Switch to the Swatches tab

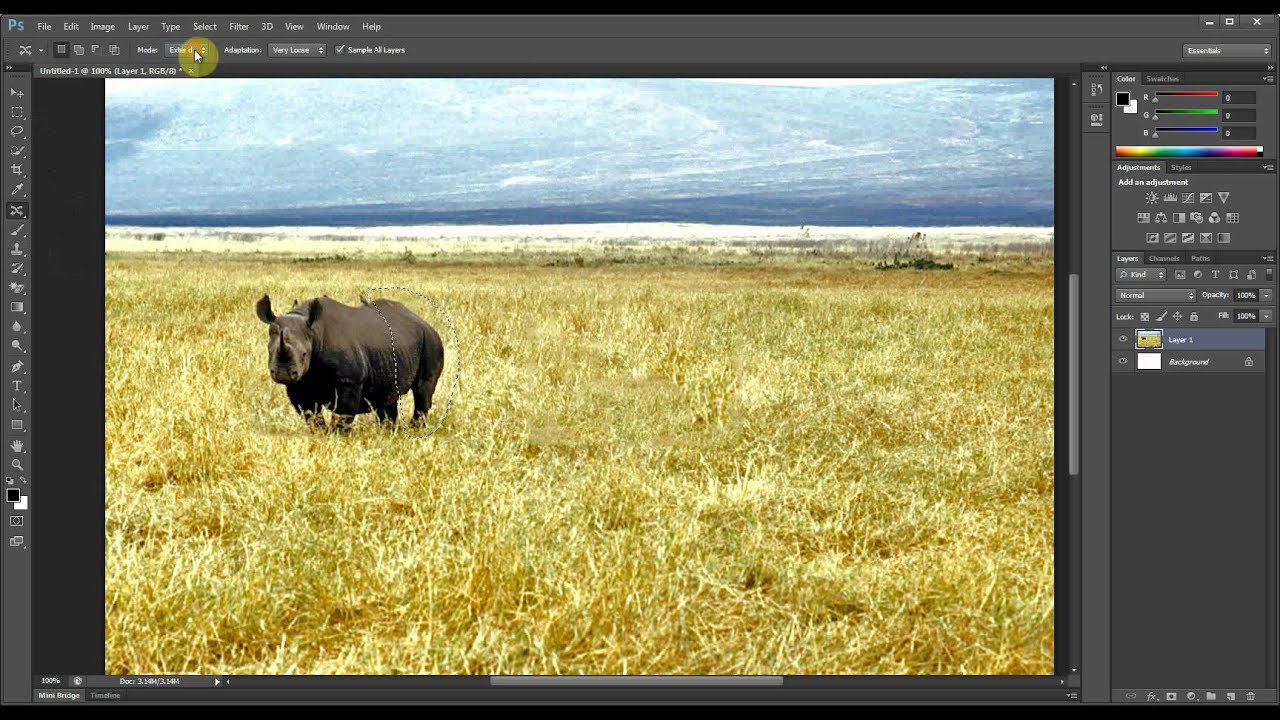(1162, 79)
